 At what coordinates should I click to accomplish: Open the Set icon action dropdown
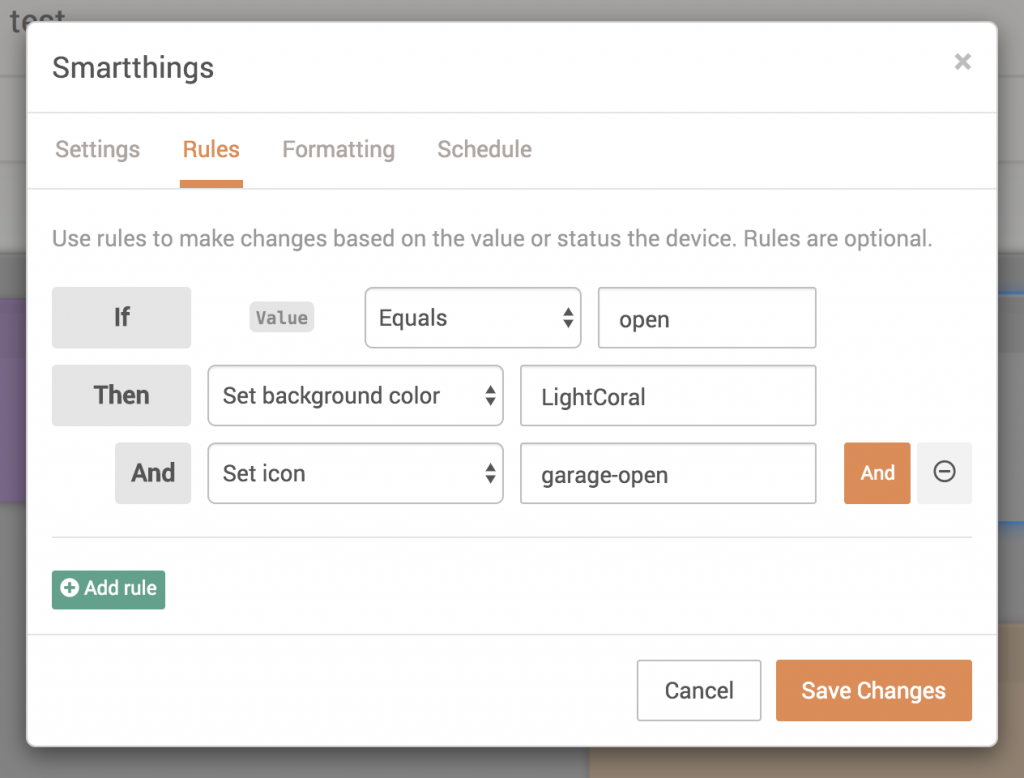355,474
